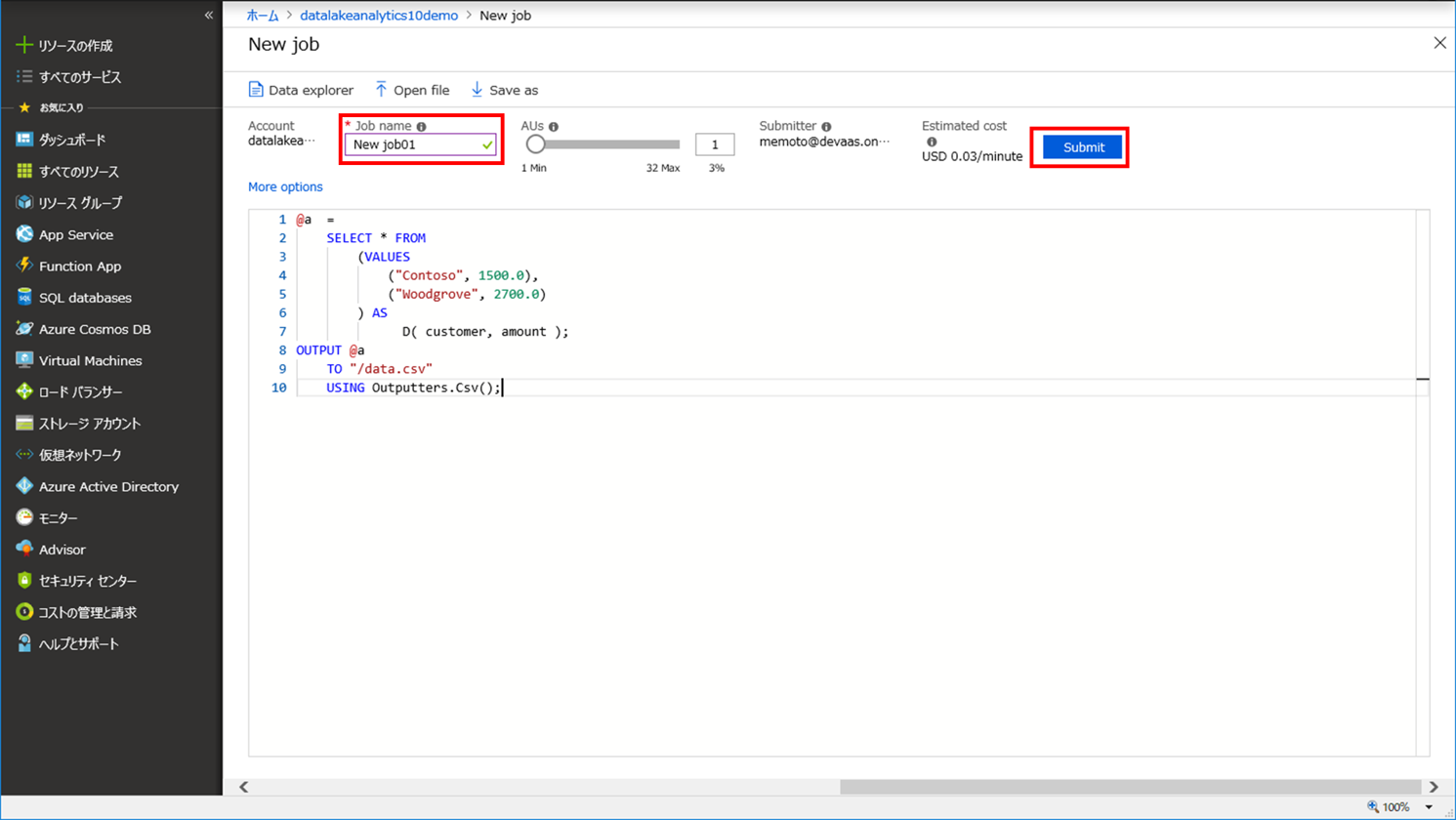
Task: Open Function App lightning icon
Action: point(24,266)
